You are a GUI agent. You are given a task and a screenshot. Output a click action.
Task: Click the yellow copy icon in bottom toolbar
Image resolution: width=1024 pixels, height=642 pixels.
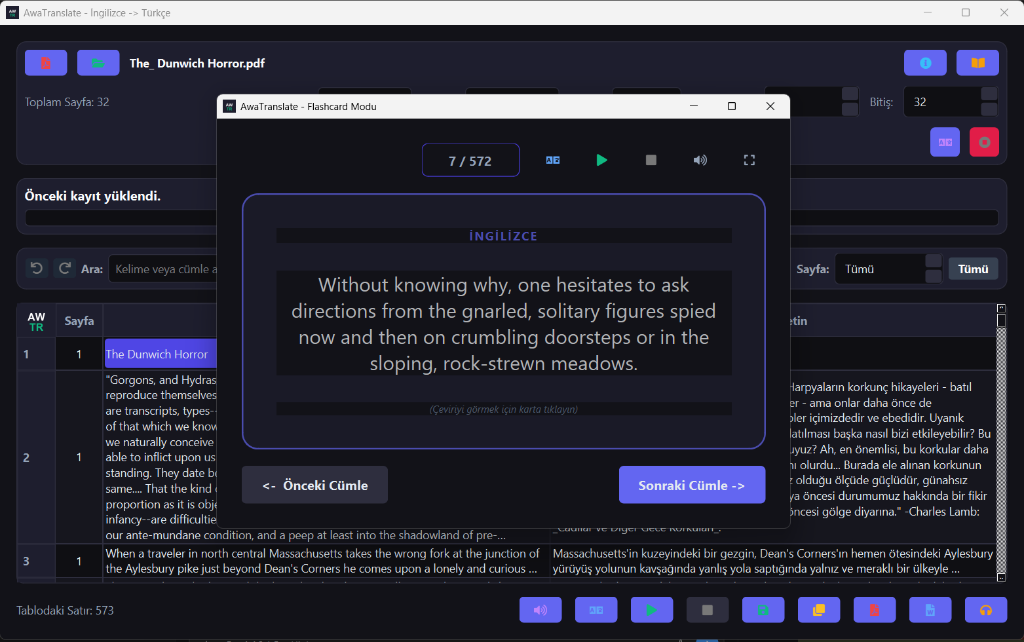(x=819, y=610)
